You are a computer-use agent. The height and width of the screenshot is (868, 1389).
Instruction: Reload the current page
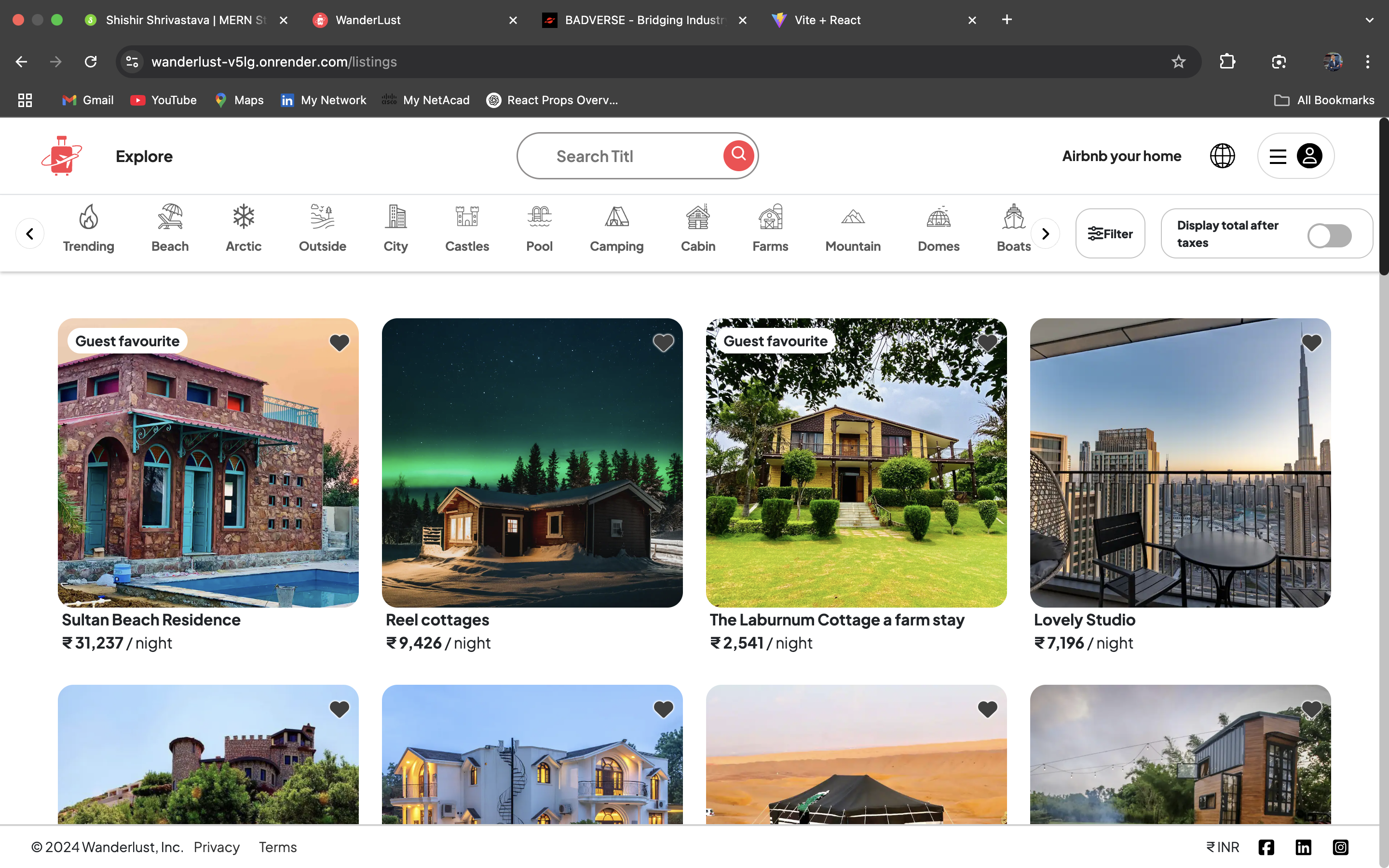[x=91, y=61]
